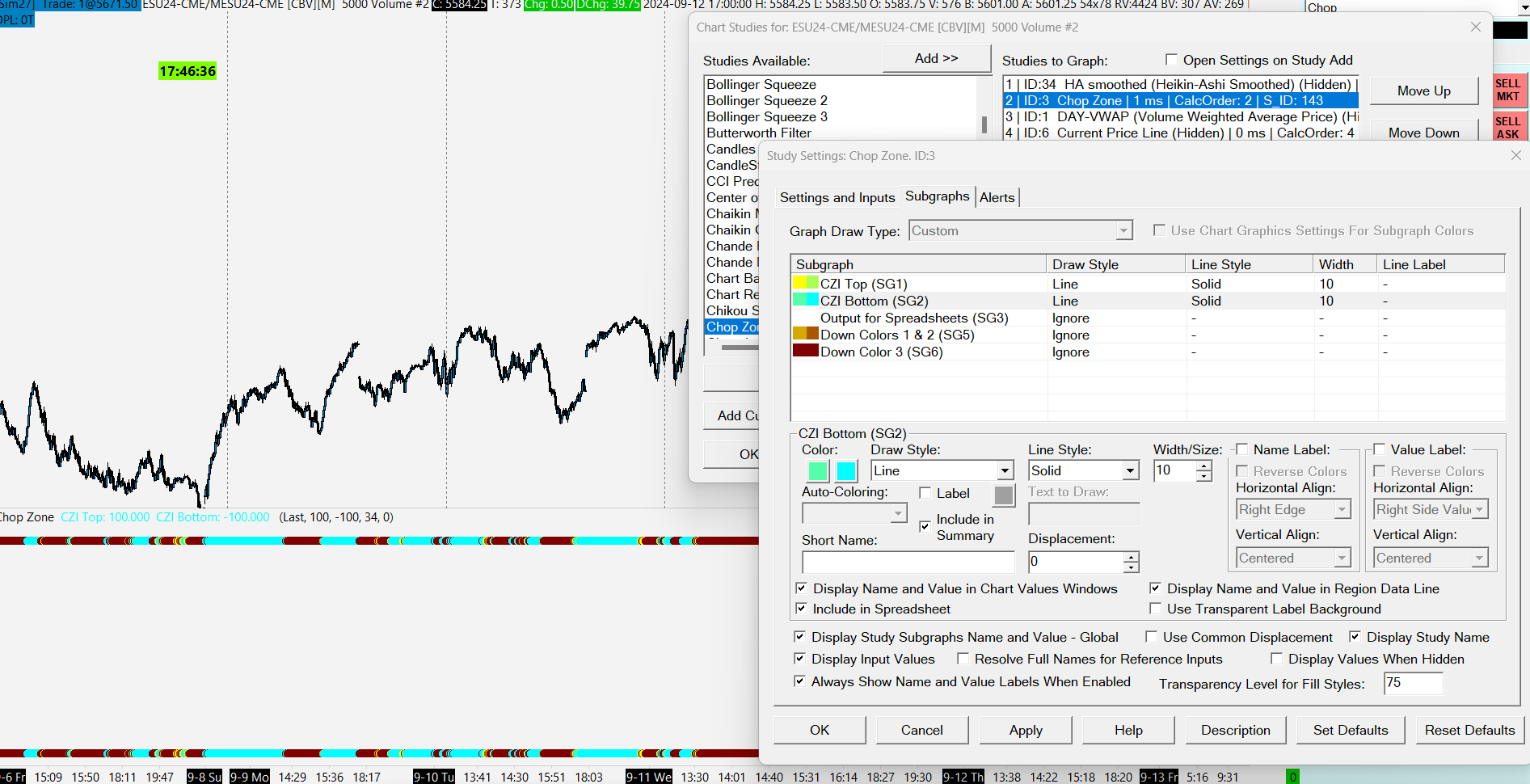This screenshot has height=784, width=1530.
Task: Open Value Label Vertical Align dropdown
Action: pos(1479,558)
